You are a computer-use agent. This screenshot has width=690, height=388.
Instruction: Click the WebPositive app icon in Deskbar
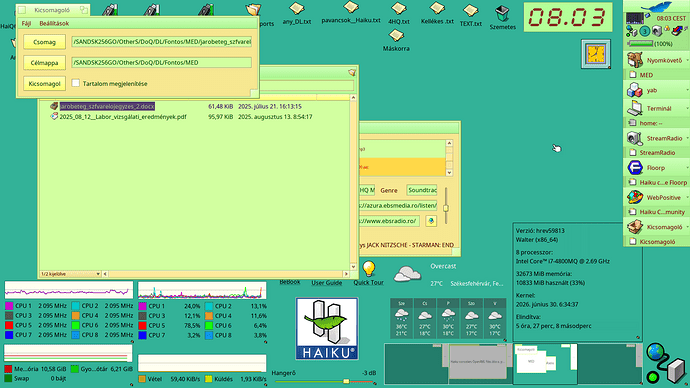[x=635, y=198]
